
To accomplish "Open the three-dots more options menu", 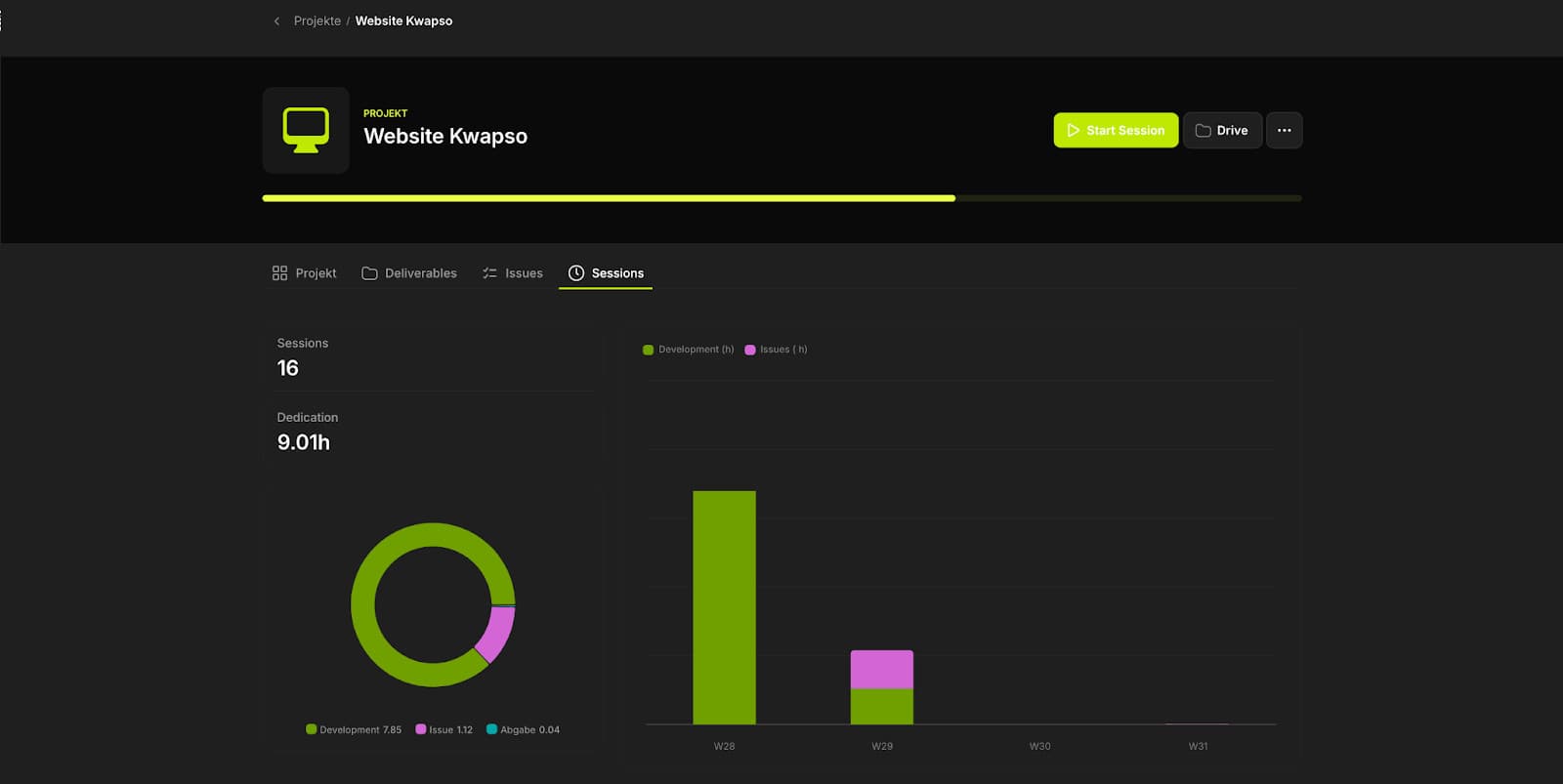I will [x=1284, y=130].
